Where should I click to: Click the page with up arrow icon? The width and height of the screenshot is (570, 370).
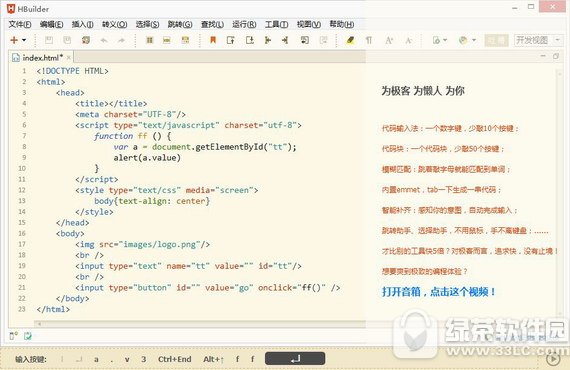pos(231,40)
